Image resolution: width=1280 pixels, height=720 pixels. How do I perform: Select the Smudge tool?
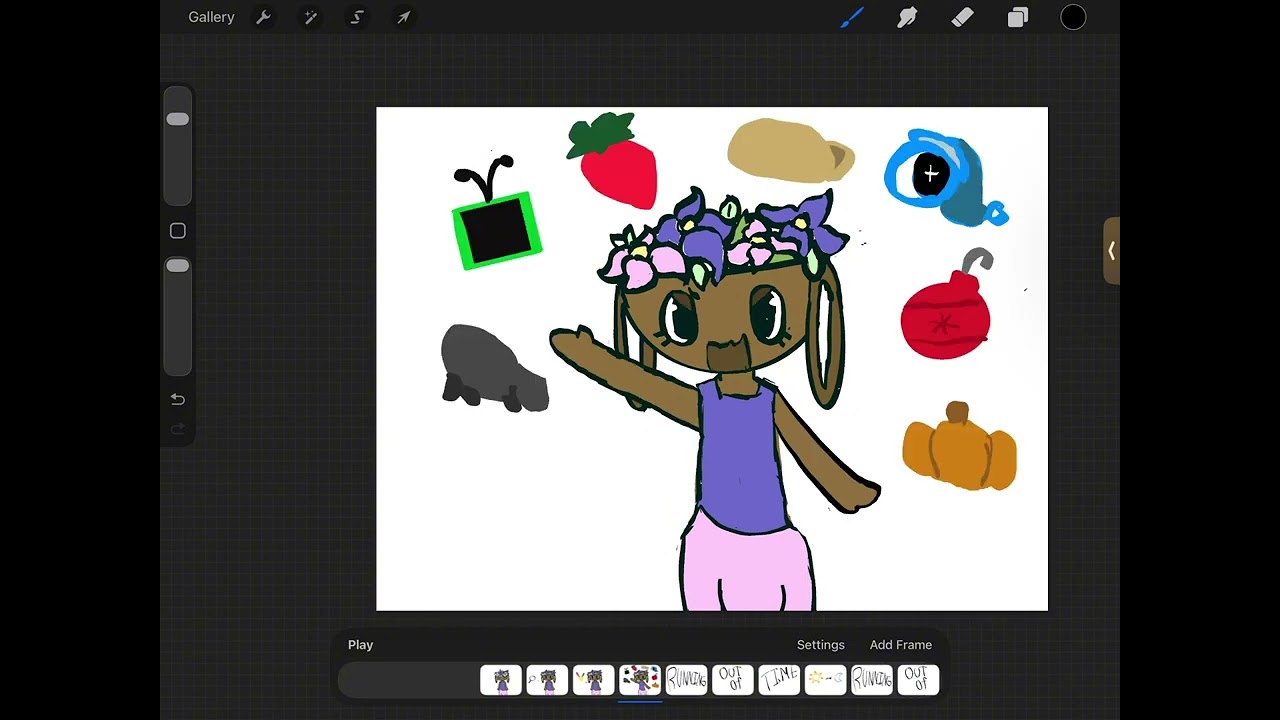point(908,17)
